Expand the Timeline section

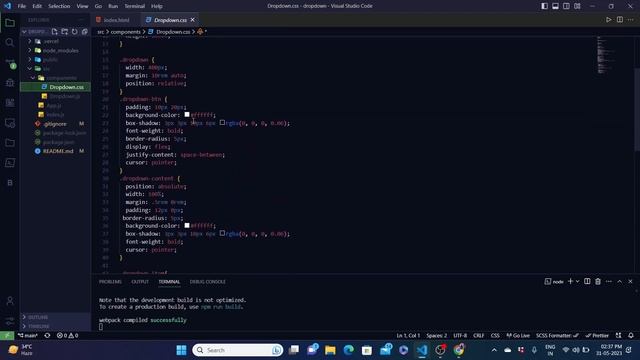click(x=24, y=326)
